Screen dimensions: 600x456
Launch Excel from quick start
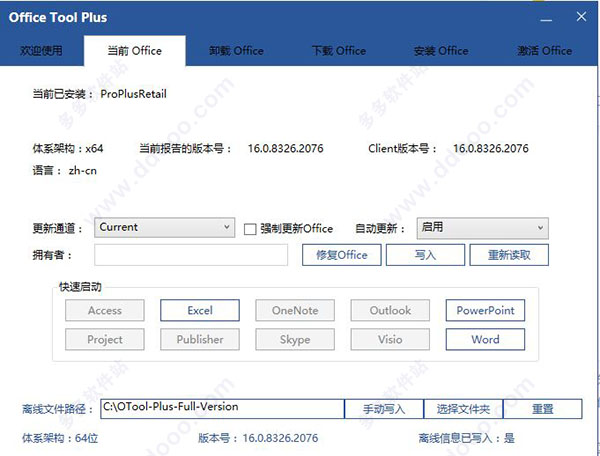200,310
